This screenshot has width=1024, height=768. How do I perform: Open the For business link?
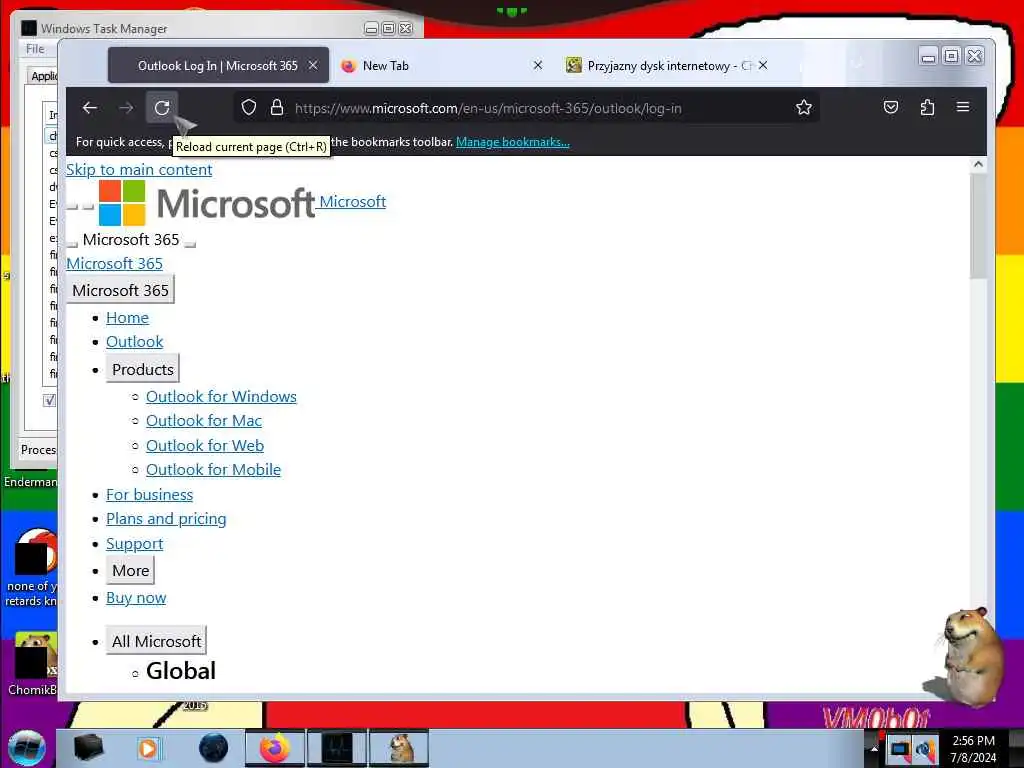(x=150, y=495)
